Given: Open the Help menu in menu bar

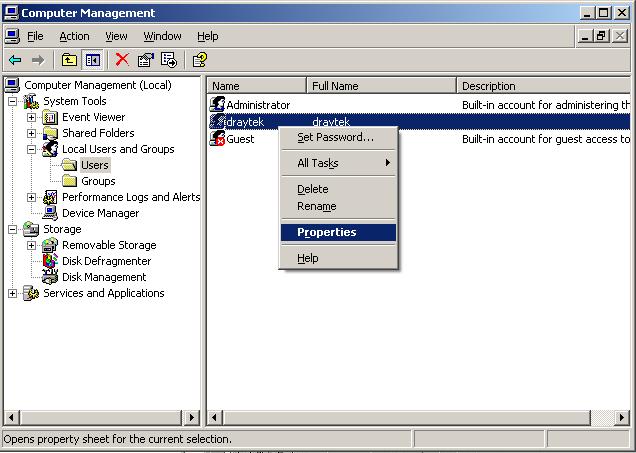Looking at the screenshot, I should tap(208, 36).
